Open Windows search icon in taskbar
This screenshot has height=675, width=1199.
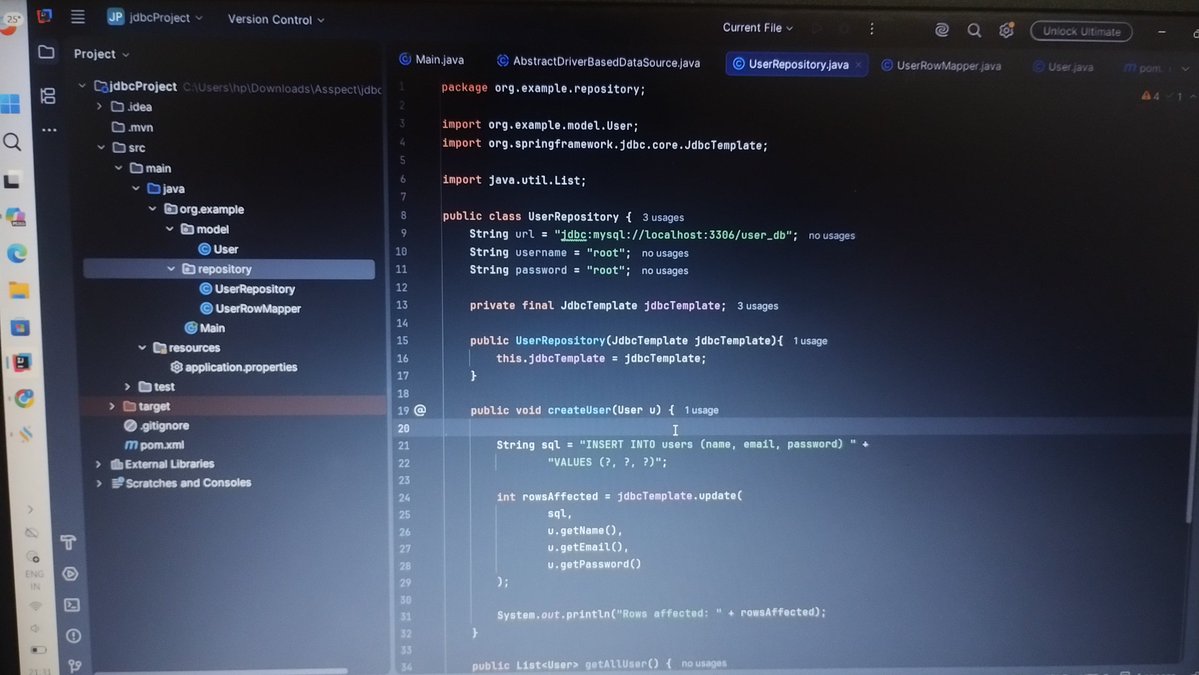12,141
